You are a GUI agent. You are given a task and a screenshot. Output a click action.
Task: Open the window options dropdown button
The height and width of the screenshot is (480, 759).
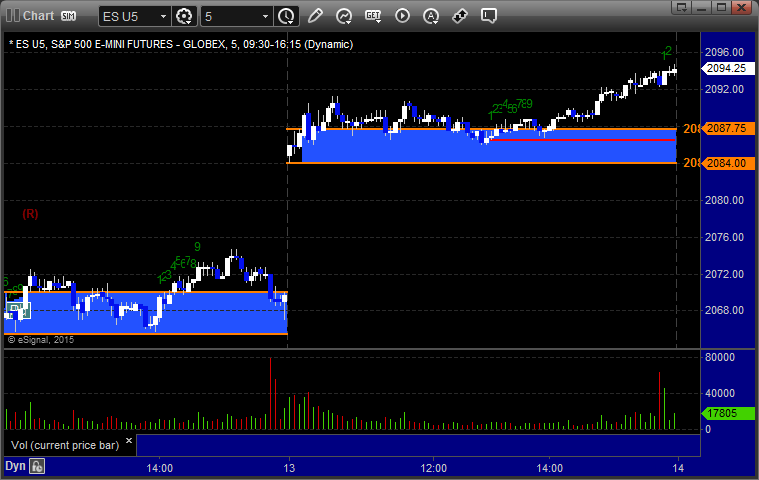(682, 7)
